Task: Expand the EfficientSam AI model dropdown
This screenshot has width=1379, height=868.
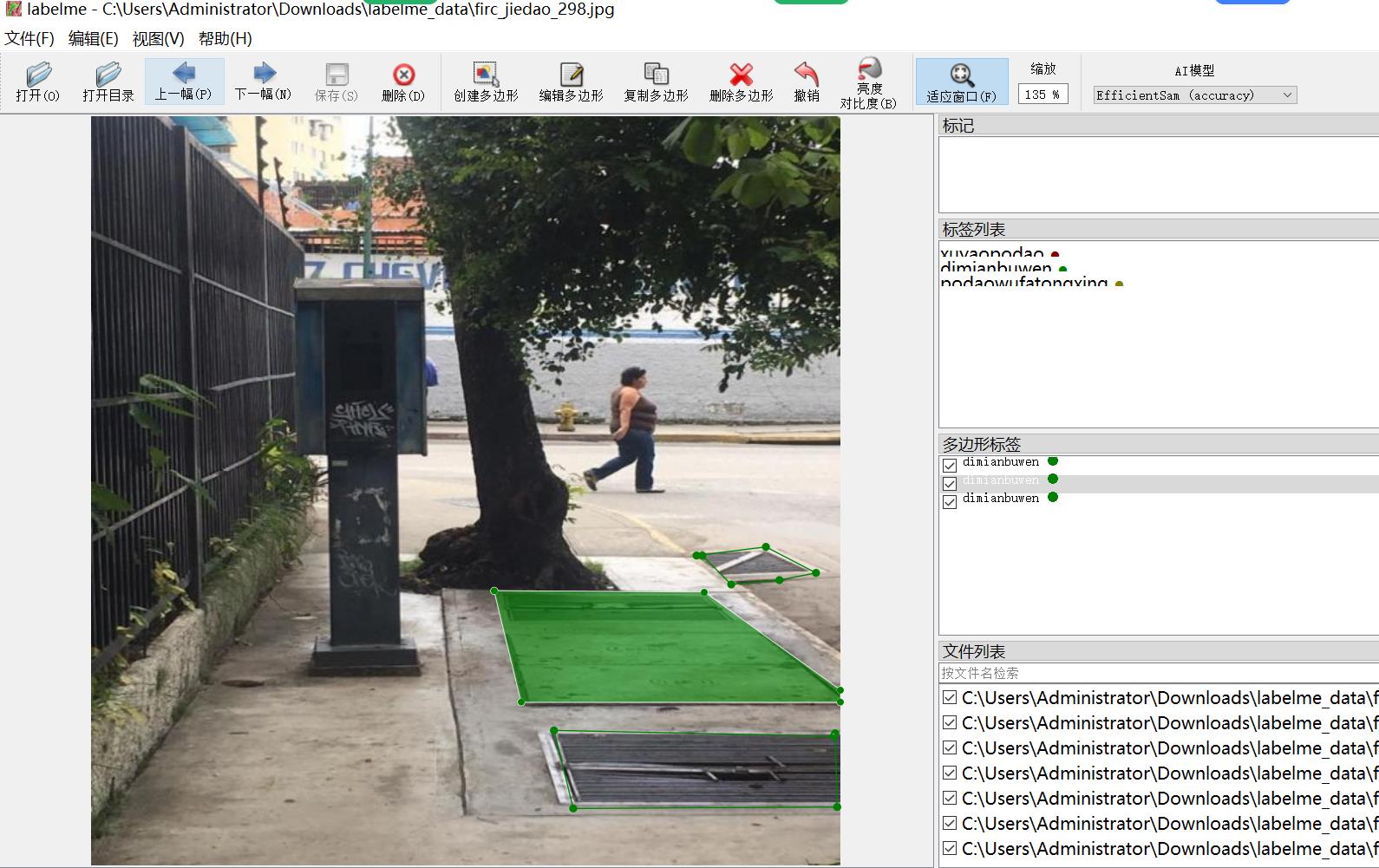Action: click(1194, 95)
